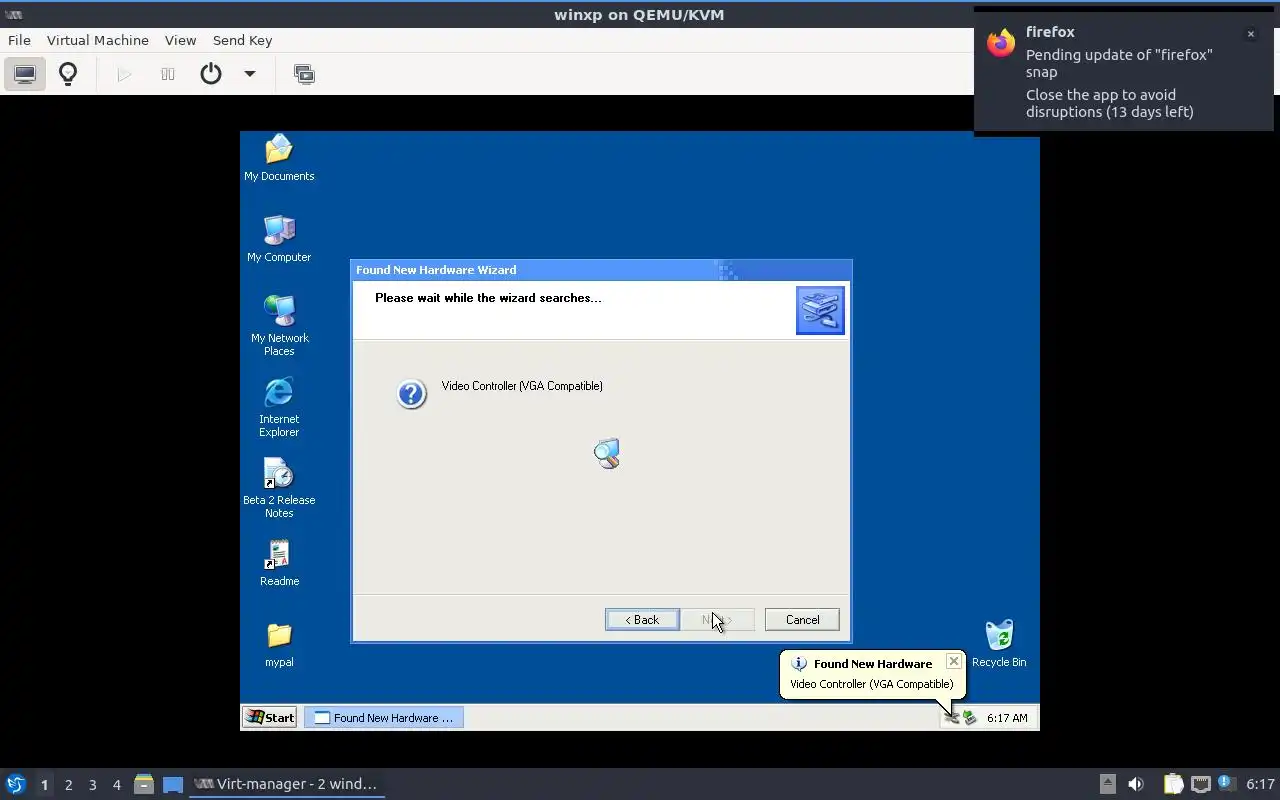Click the host removable media eject tray icon
This screenshot has height=800, width=1280.
click(1107, 784)
